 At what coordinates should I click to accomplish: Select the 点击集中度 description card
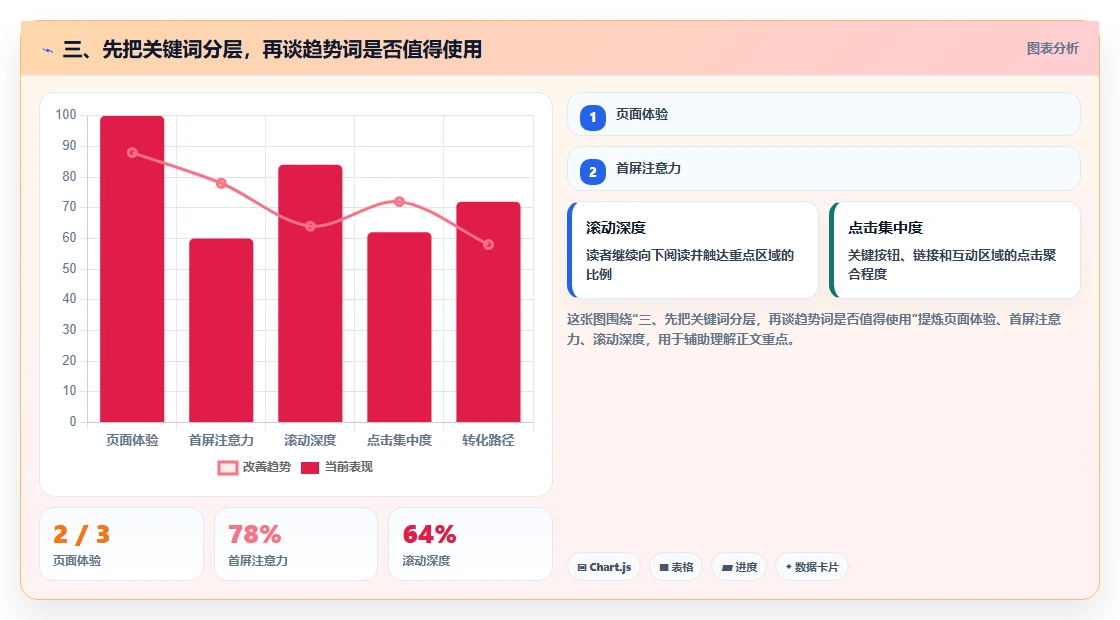click(955, 250)
